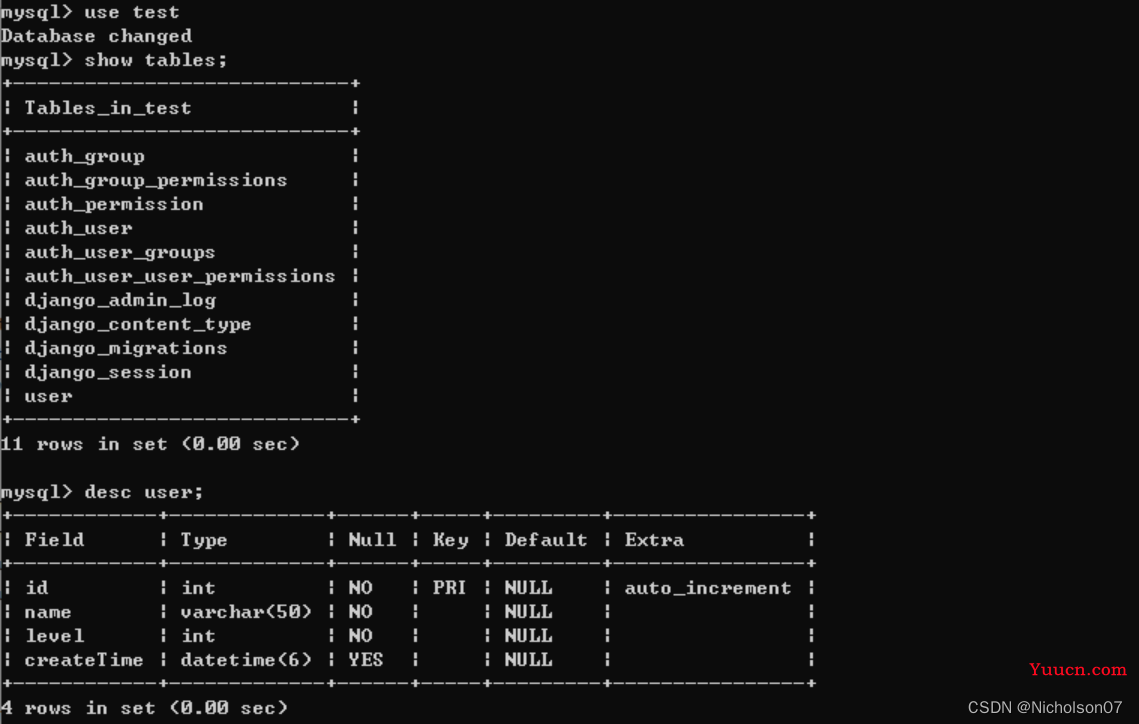This screenshot has width=1139, height=724.
Task: Click the createTime field name
Action: click(x=84, y=659)
